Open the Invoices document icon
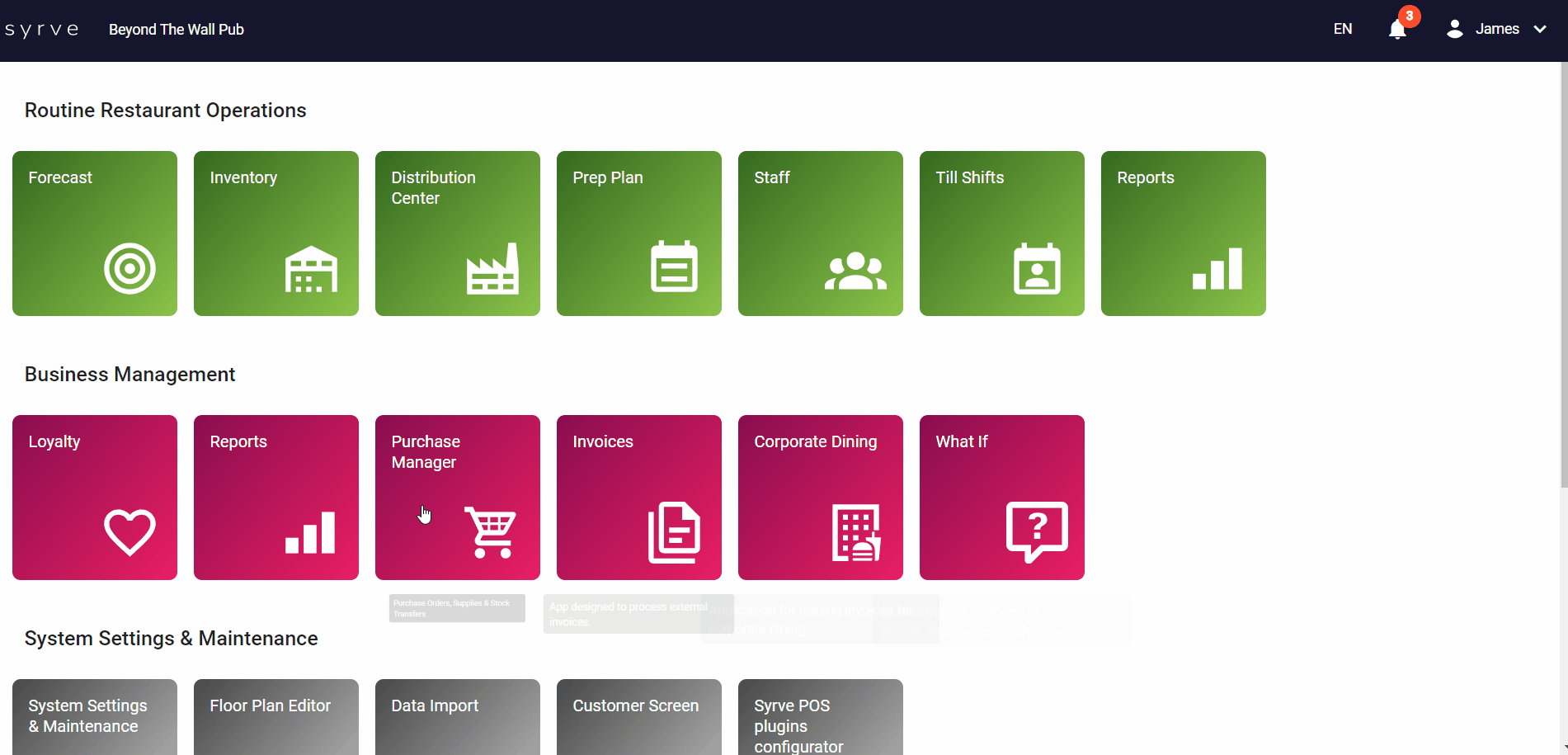1568x755 pixels. [x=674, y=532]
